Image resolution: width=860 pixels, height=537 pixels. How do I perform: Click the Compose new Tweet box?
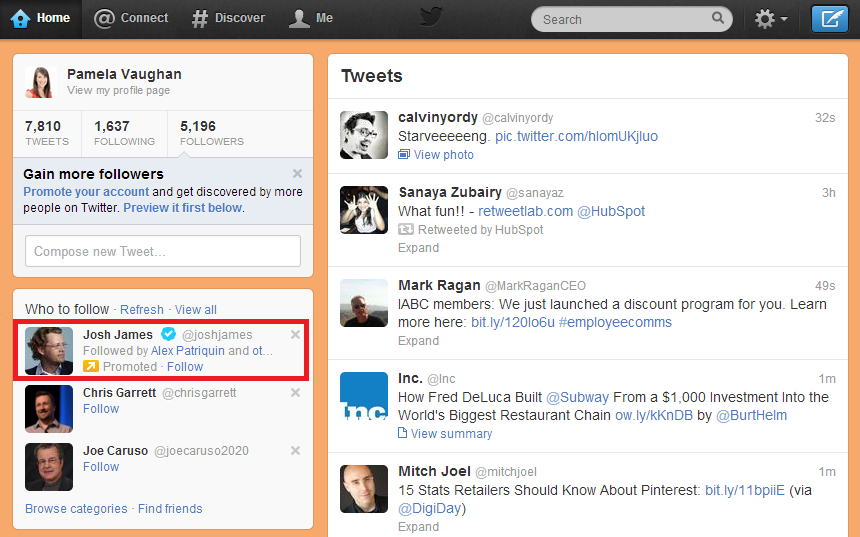tap(163, 251)
